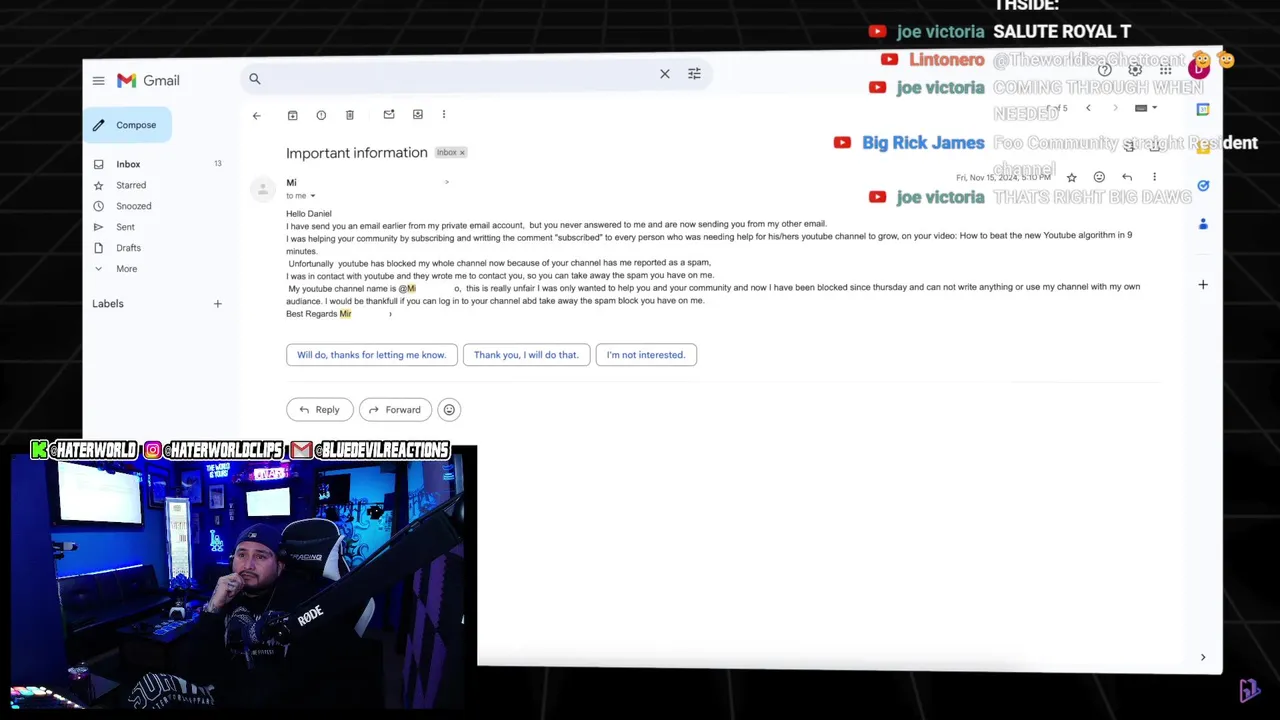Viewport: 1280px width, 720px height.
Task: Get add-ons with side panel plus
Action: 1203,285
